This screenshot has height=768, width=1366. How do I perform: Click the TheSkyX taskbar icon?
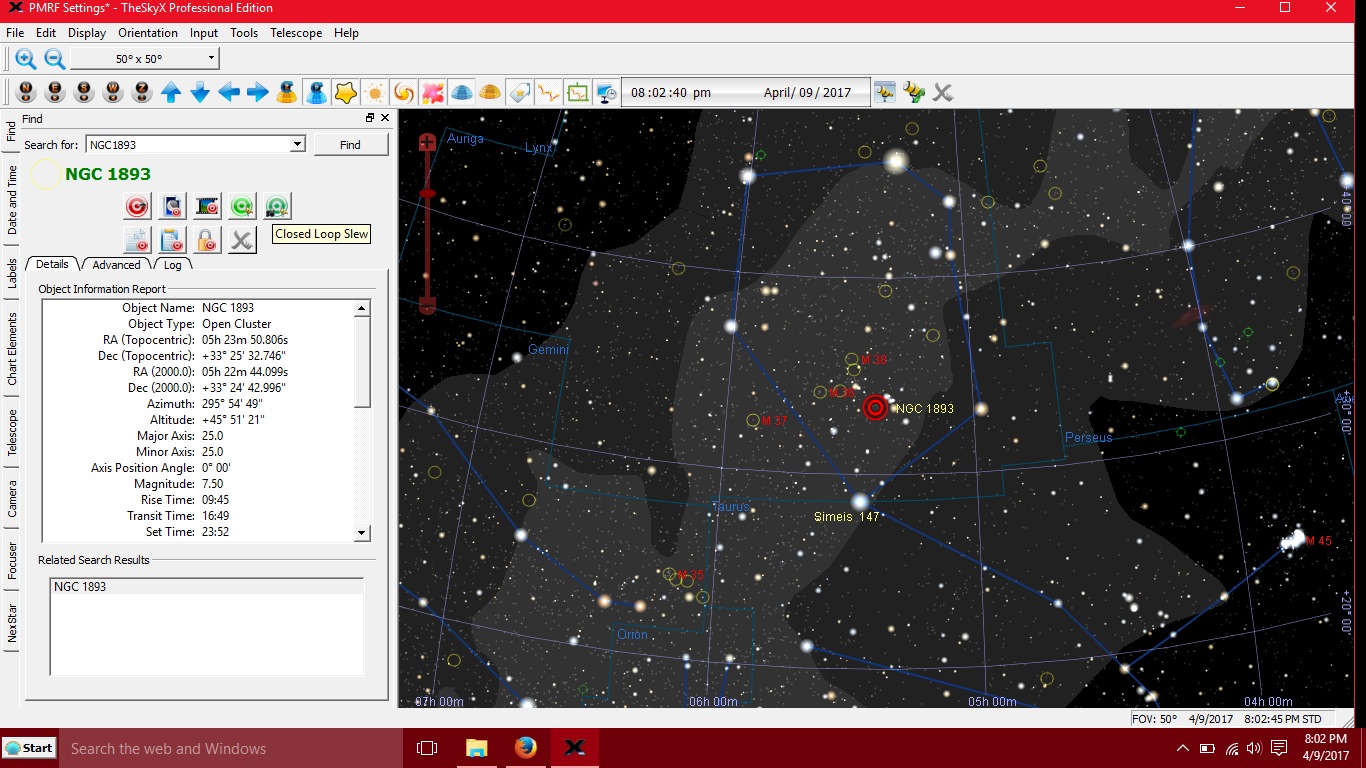[574, 747]
